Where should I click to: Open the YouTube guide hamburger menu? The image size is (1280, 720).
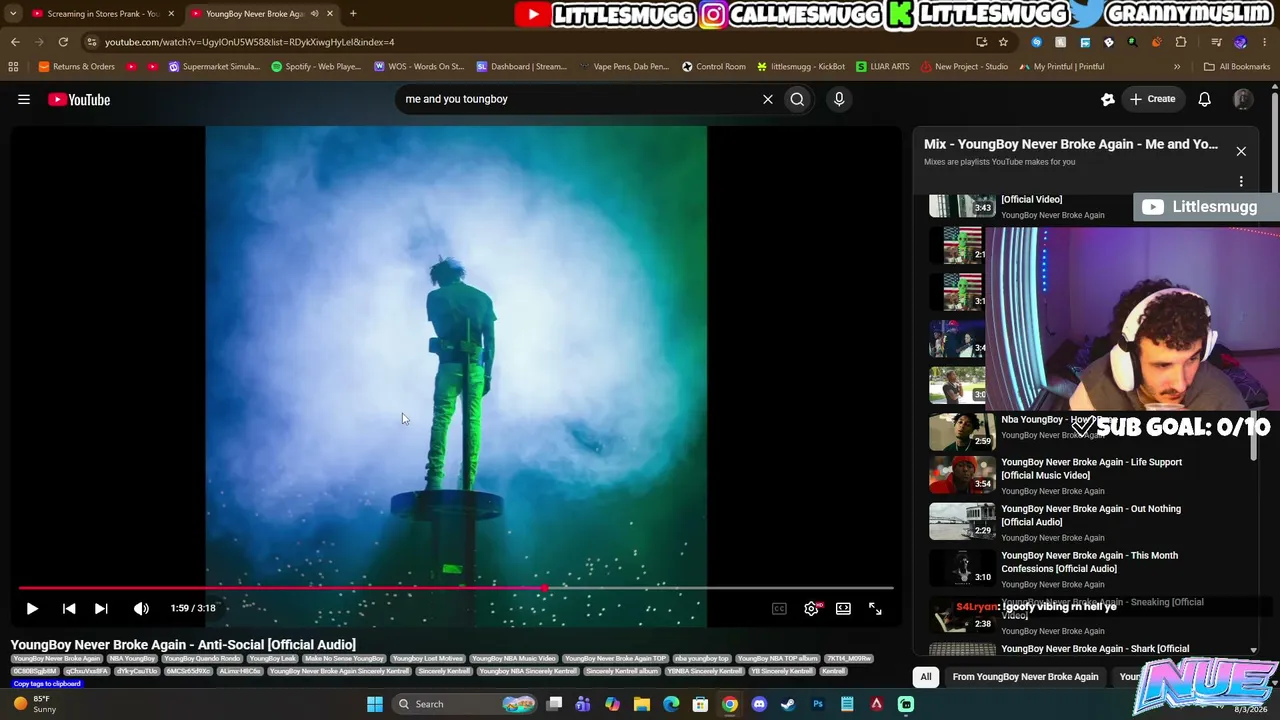(24, 99)
